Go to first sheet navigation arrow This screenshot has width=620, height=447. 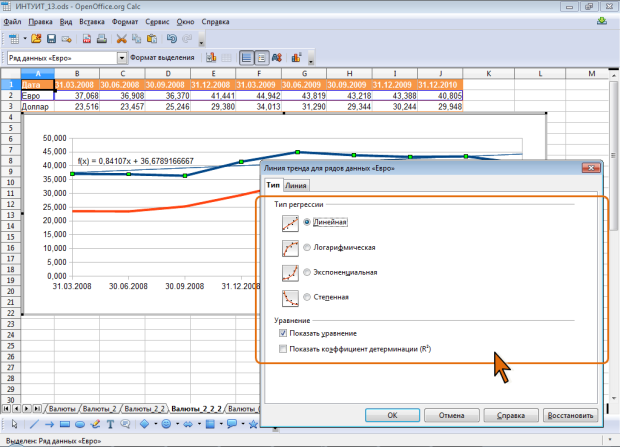(x=6, y=408)
